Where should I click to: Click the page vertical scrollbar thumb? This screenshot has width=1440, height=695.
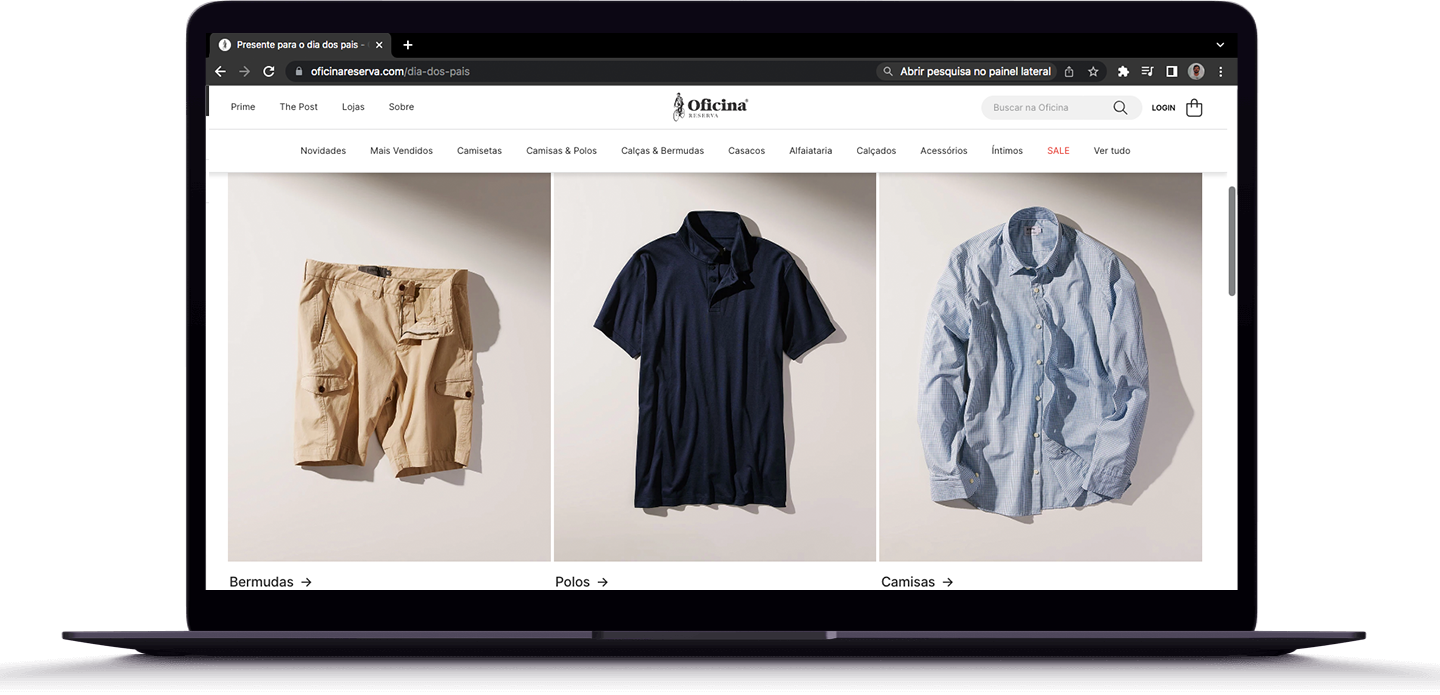[1232, 241]
